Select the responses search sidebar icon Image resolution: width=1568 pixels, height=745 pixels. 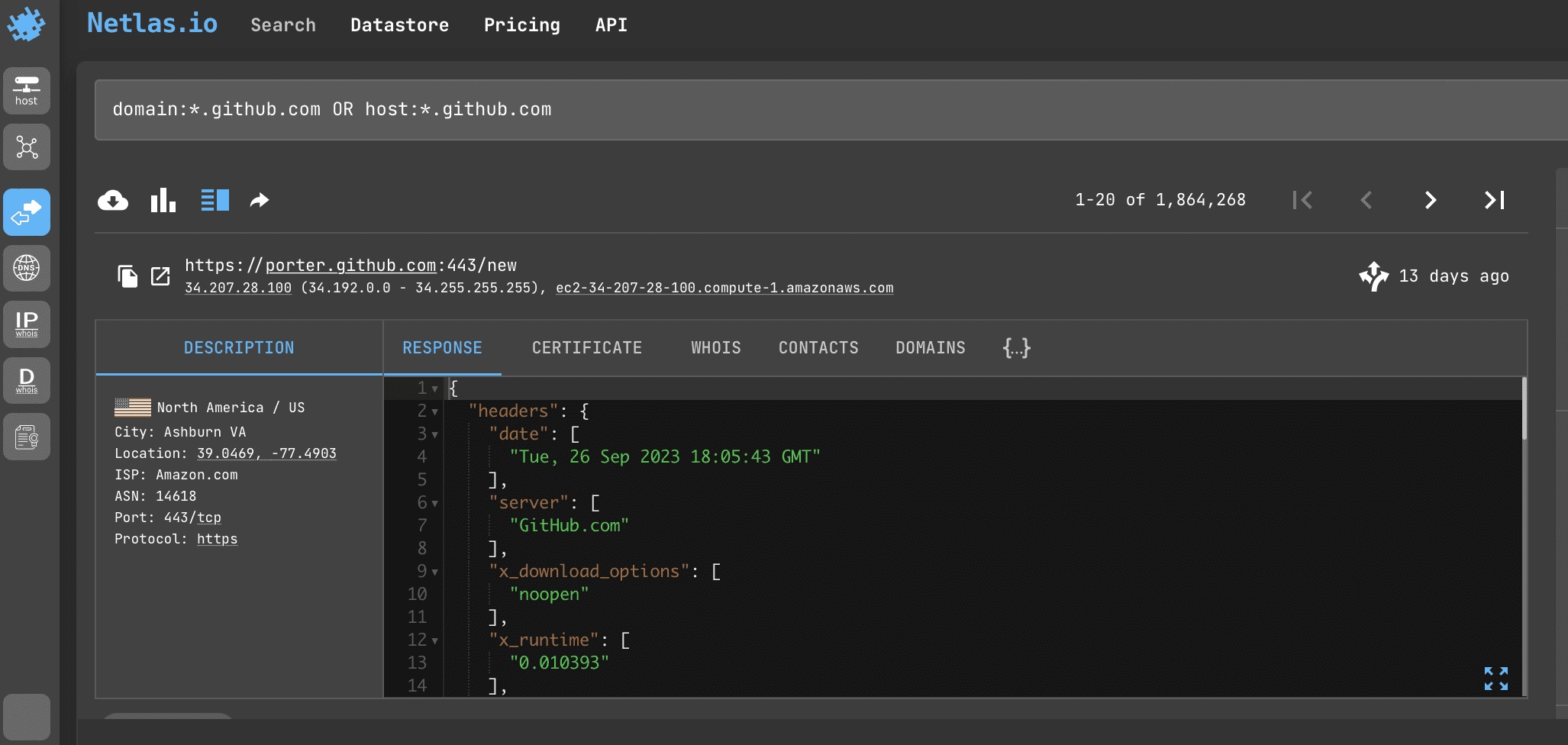click(x=27, y=212)
